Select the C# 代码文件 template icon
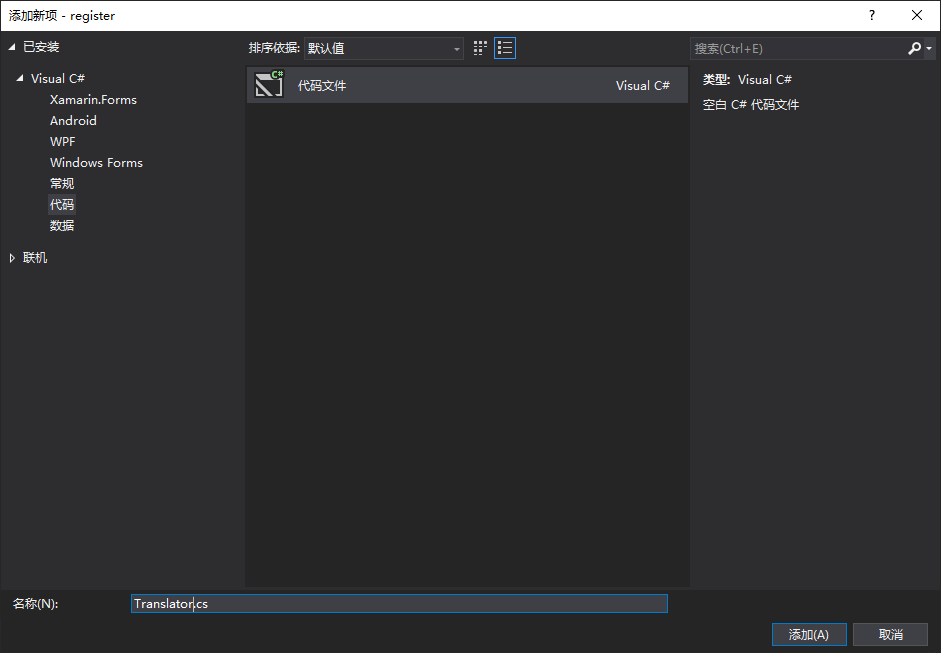Image resolution: width=941 pixels, height=653 pixels. [x=268, y=84]
